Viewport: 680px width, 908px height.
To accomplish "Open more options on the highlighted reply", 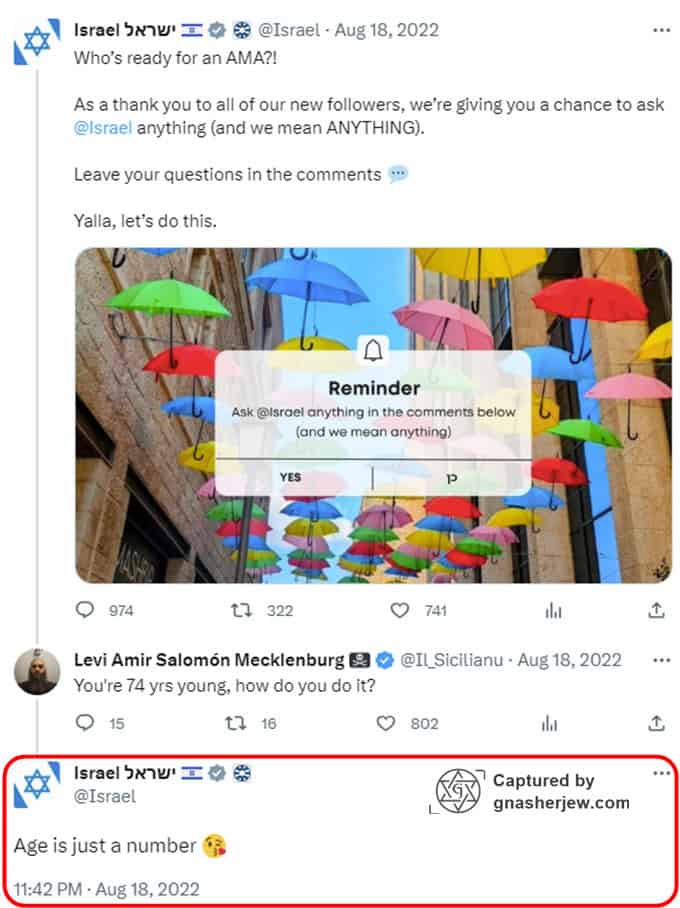I will 661,773.
